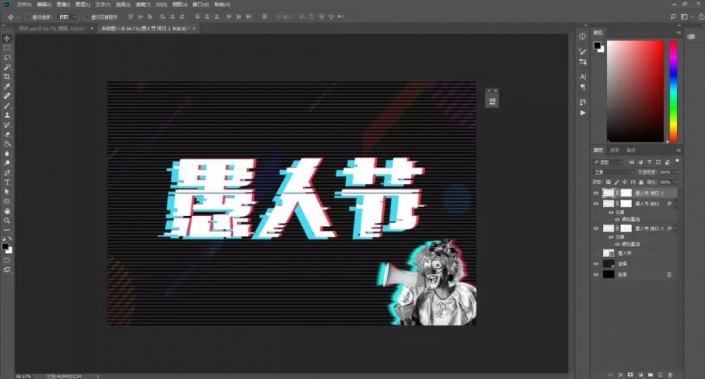Select the Pen tool
The image size is (705, 379).
7,173
